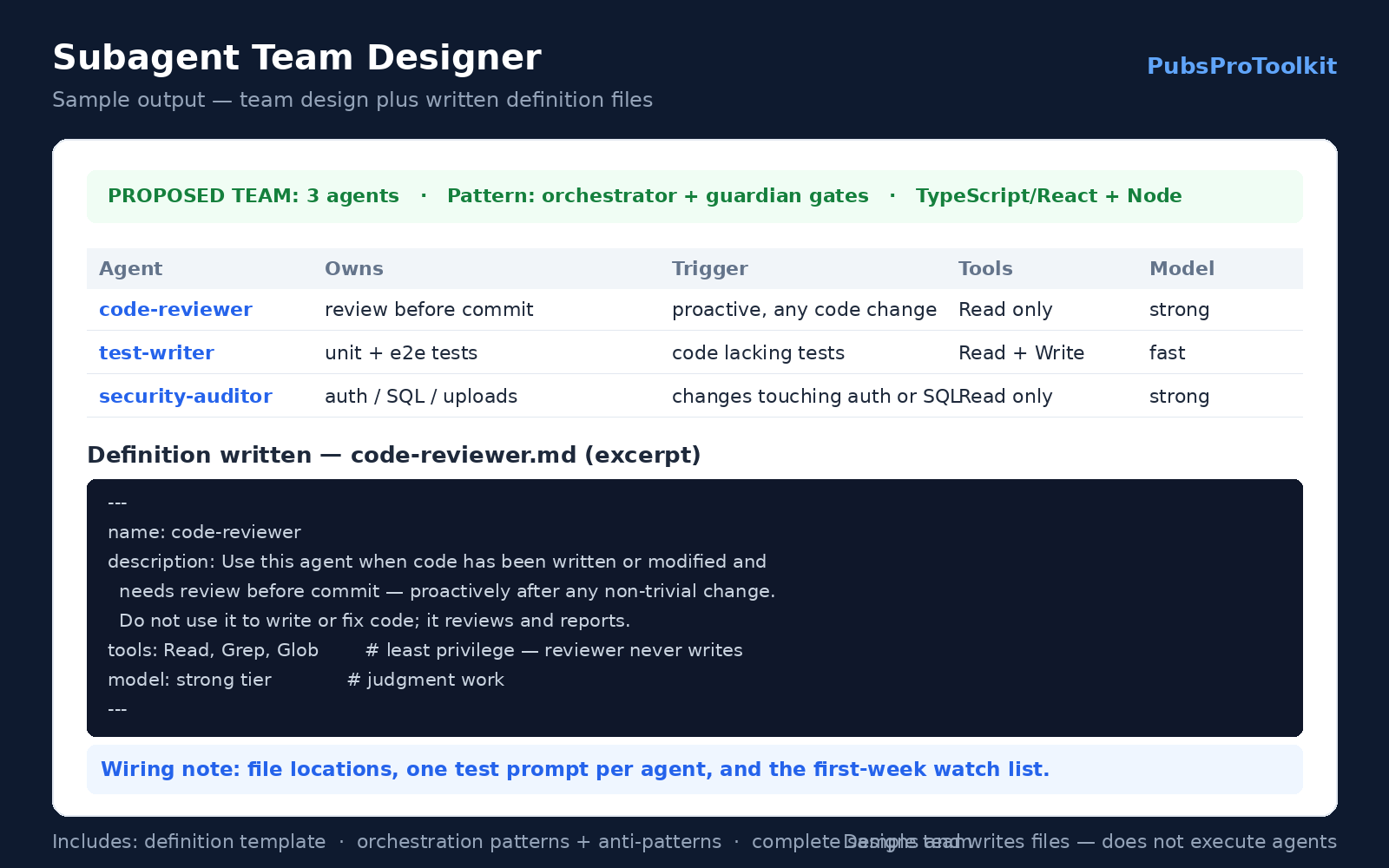
Task: Click the 'description: Use this agent' code line
Action: pos(437,562)
